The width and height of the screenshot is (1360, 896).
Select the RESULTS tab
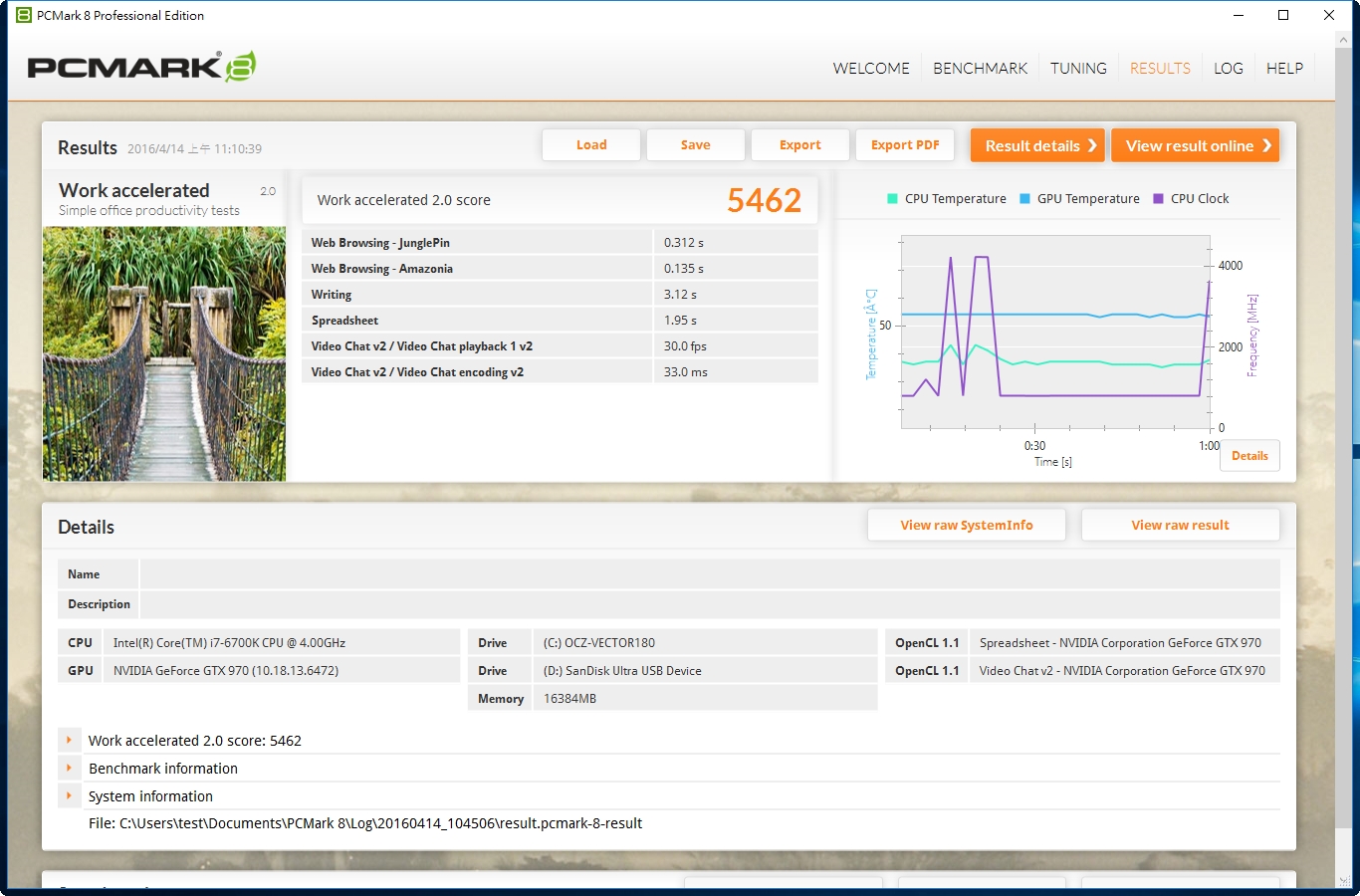click(1160, 68)
